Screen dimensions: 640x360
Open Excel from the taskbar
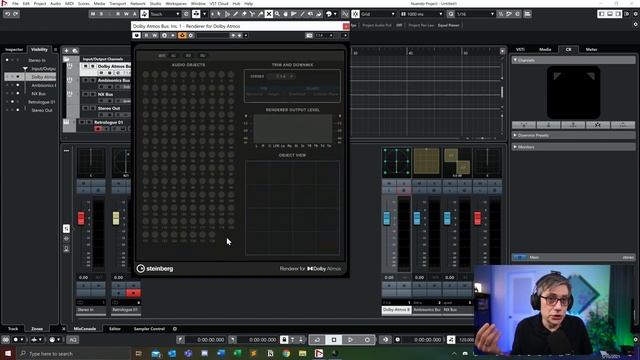[237, 353]
